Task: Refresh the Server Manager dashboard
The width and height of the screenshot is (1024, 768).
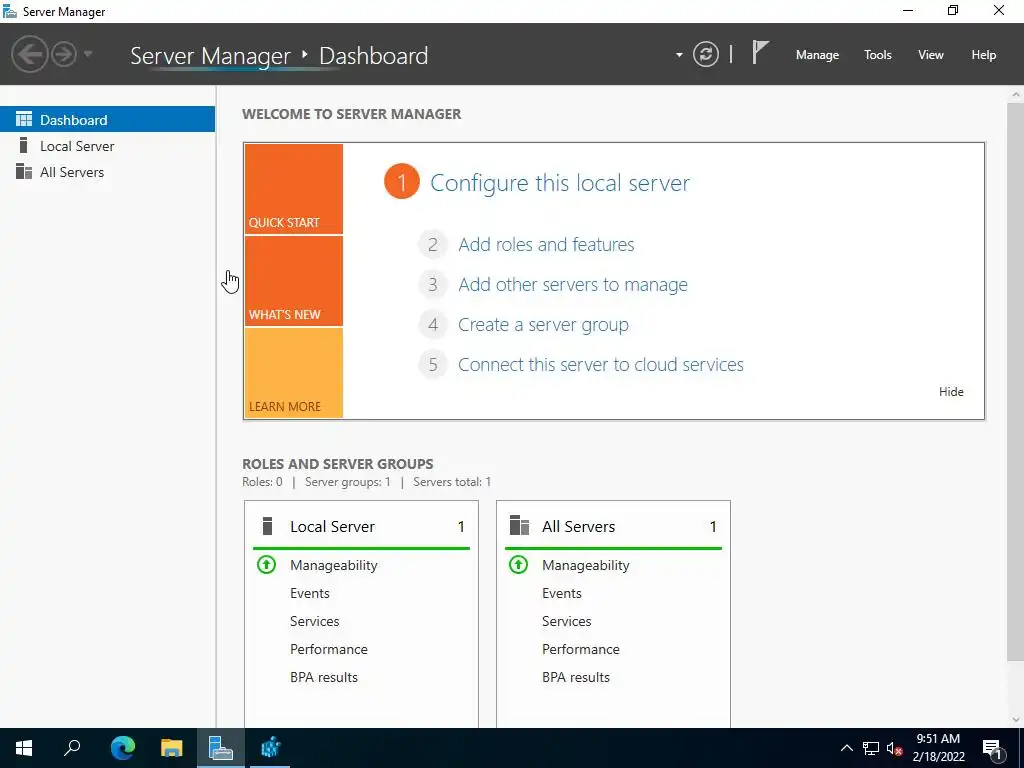Action: pyautogui.click(x=705, y=54)
